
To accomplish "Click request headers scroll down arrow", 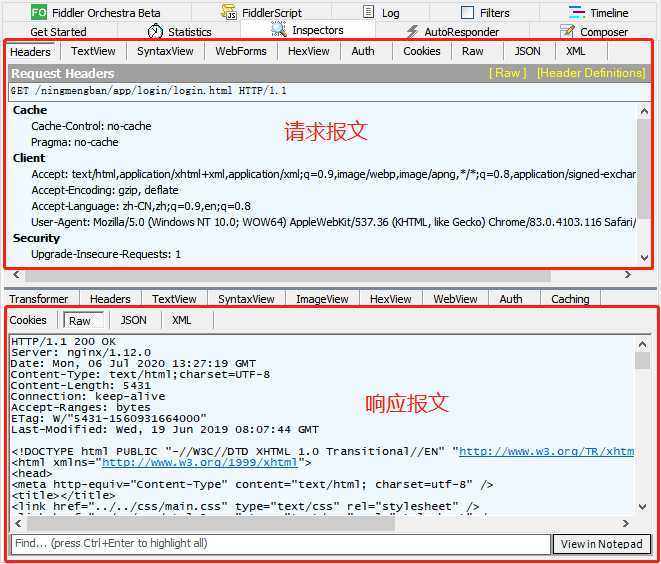I will pyautogui.click(x=644, y=258).
